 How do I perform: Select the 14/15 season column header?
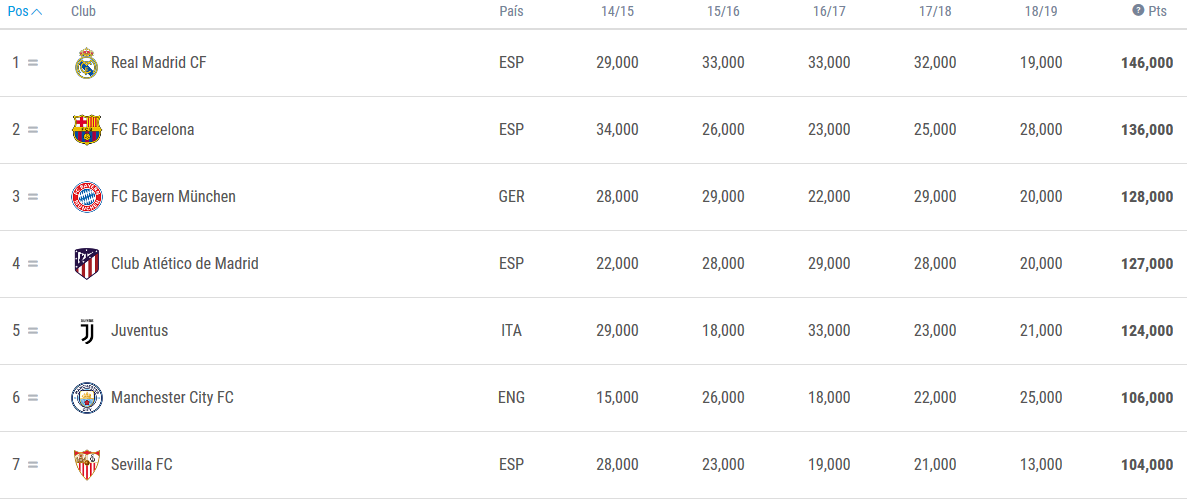tap(617, 11)
